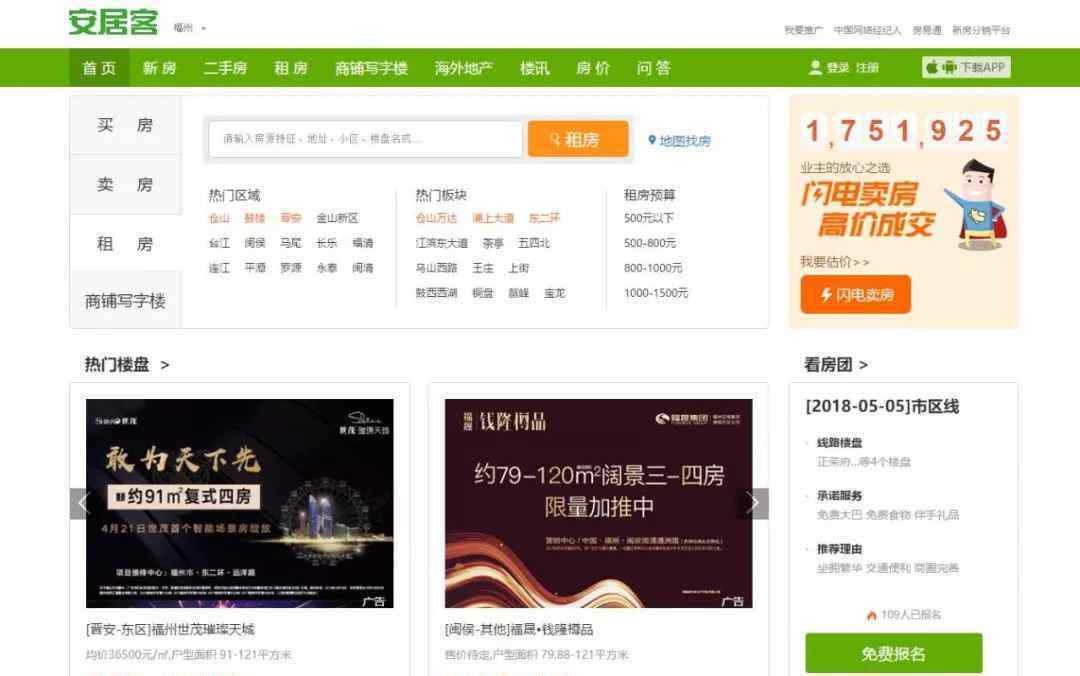Screen dimensions: 1080x676
Task: Click the previous arrow on the carousel
Action: 84,503
